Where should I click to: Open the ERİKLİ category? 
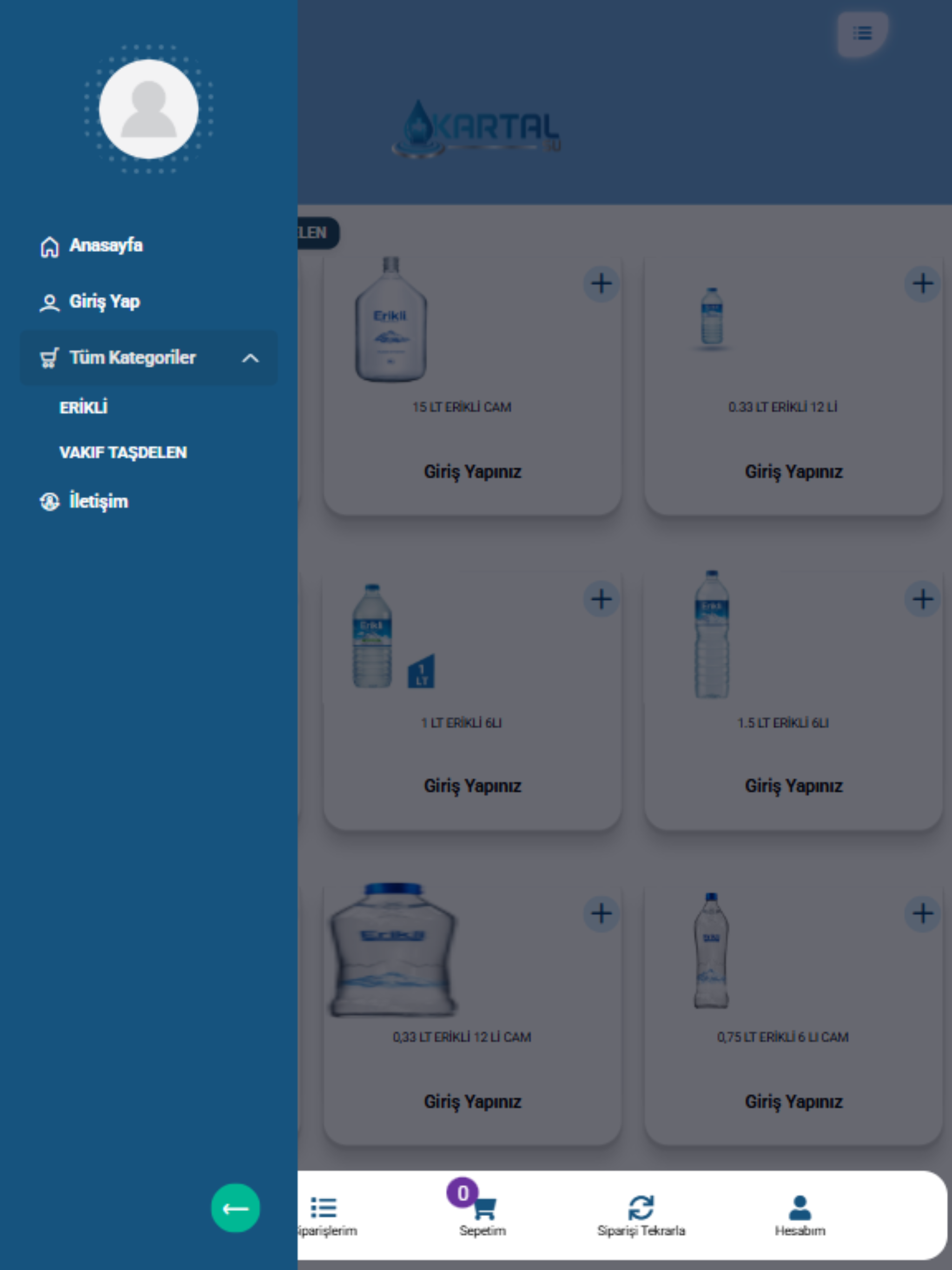83,407
